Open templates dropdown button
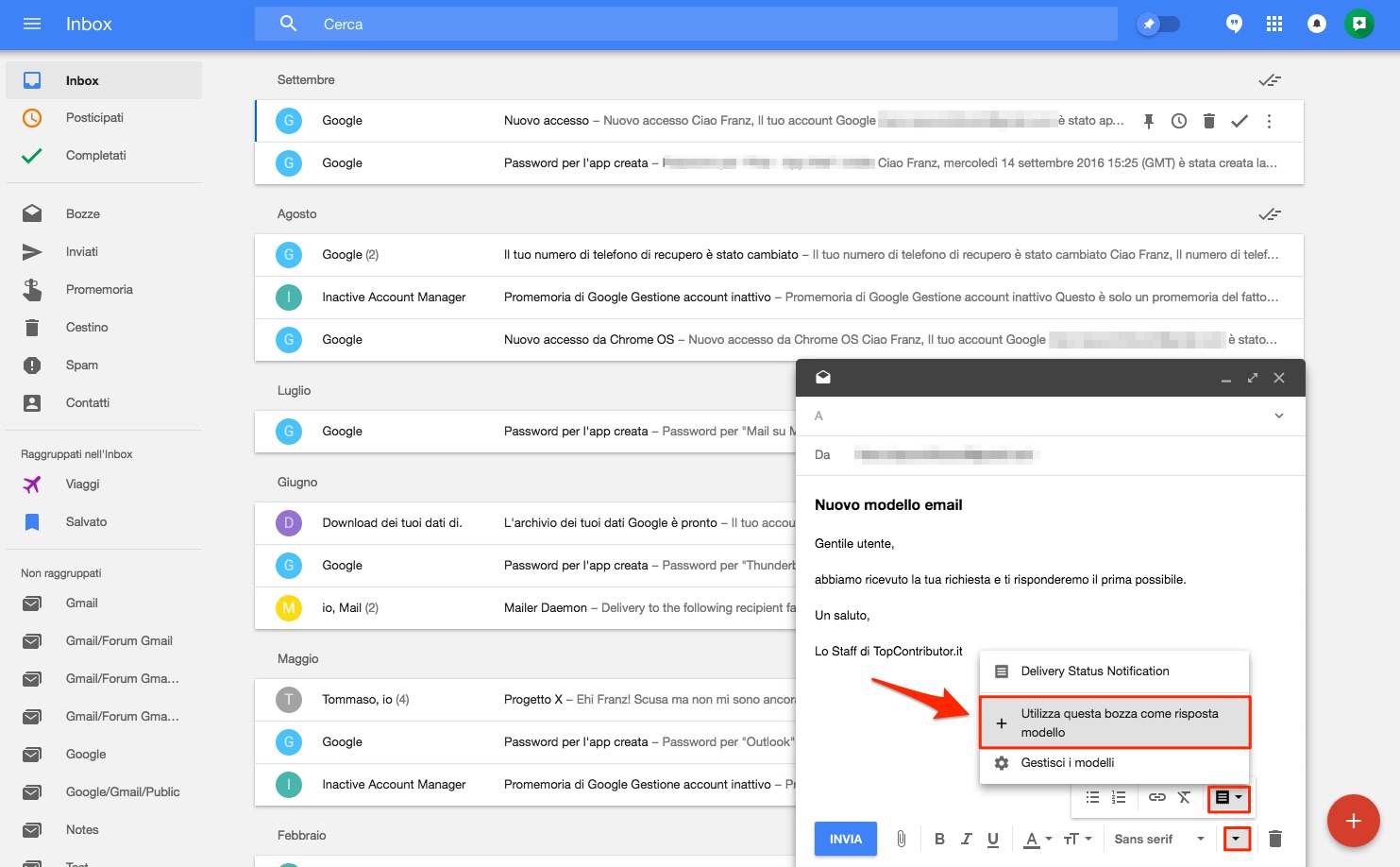This screenshot has height=867, width=1400. [1229, 798]
